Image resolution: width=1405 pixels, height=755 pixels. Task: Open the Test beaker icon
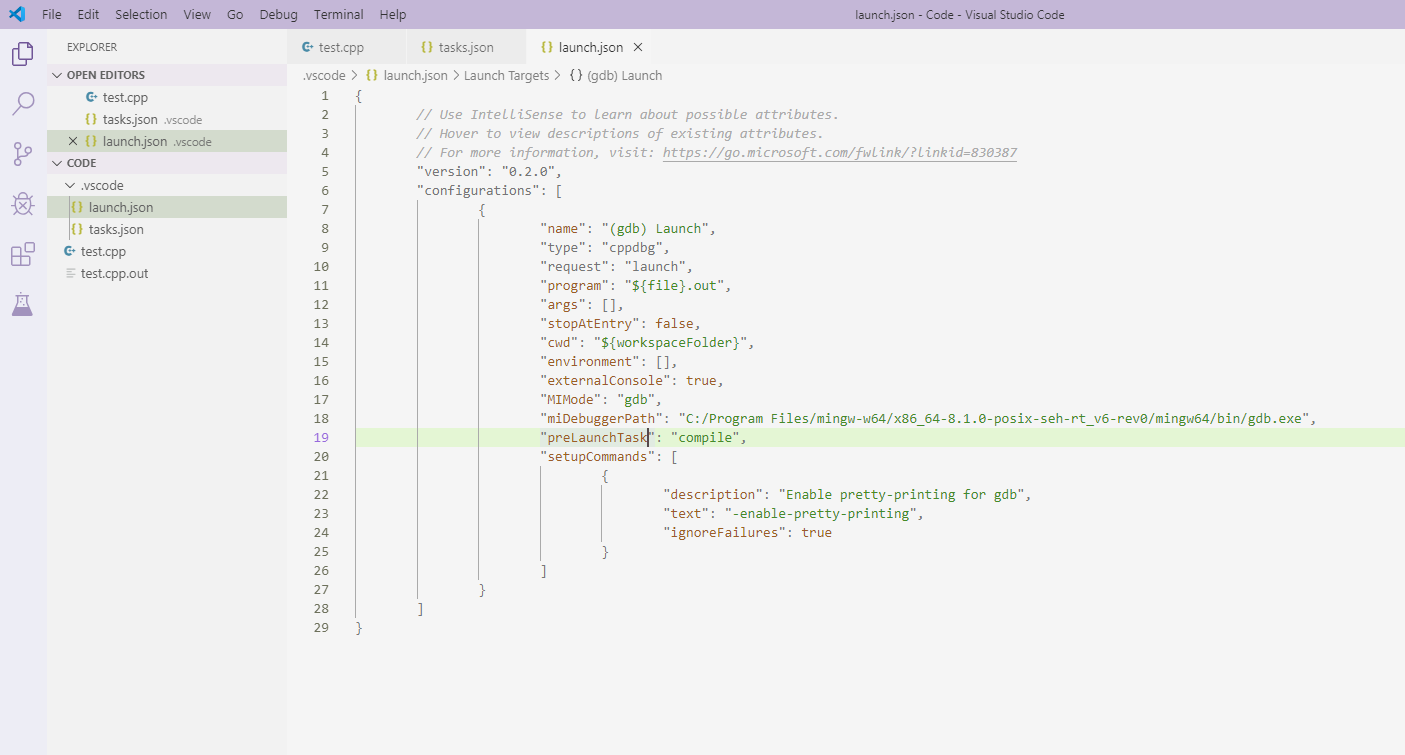[x=23, y=304]
